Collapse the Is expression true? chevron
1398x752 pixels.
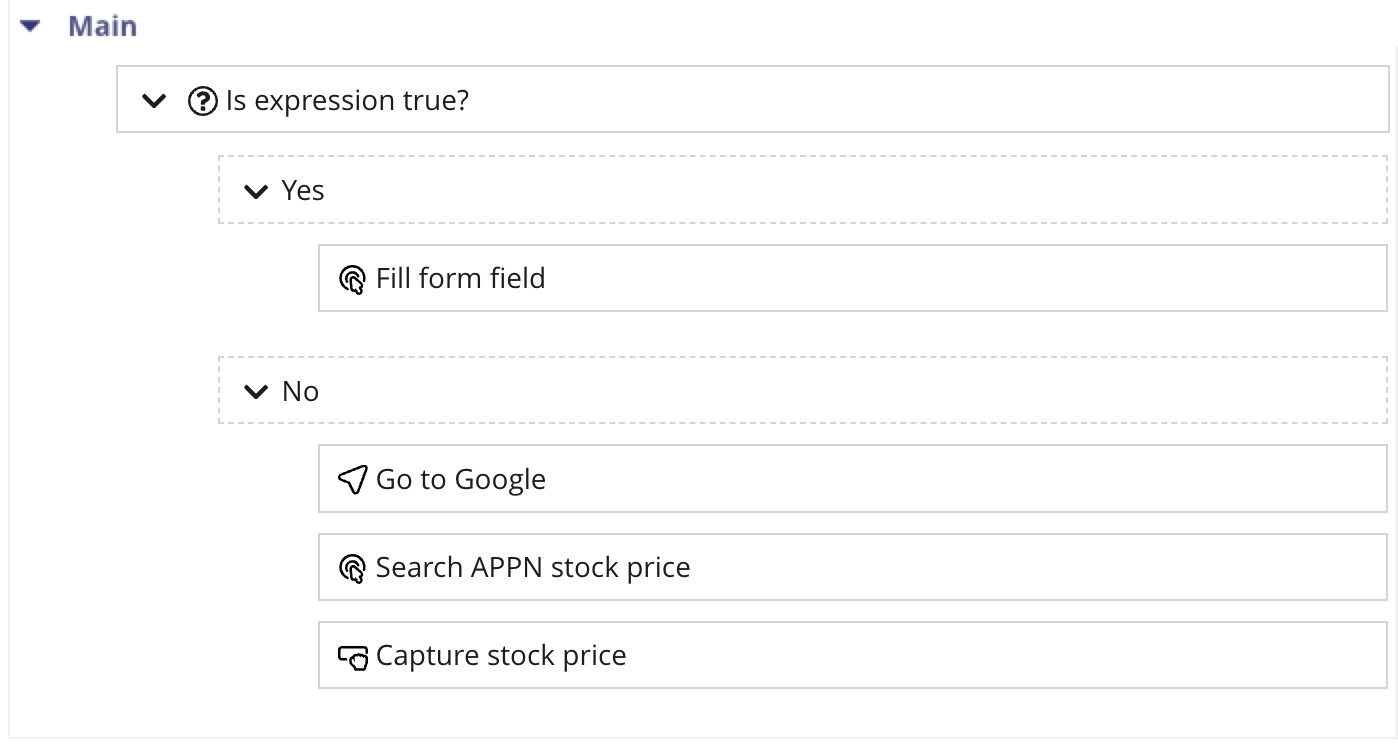coord(153,101)
